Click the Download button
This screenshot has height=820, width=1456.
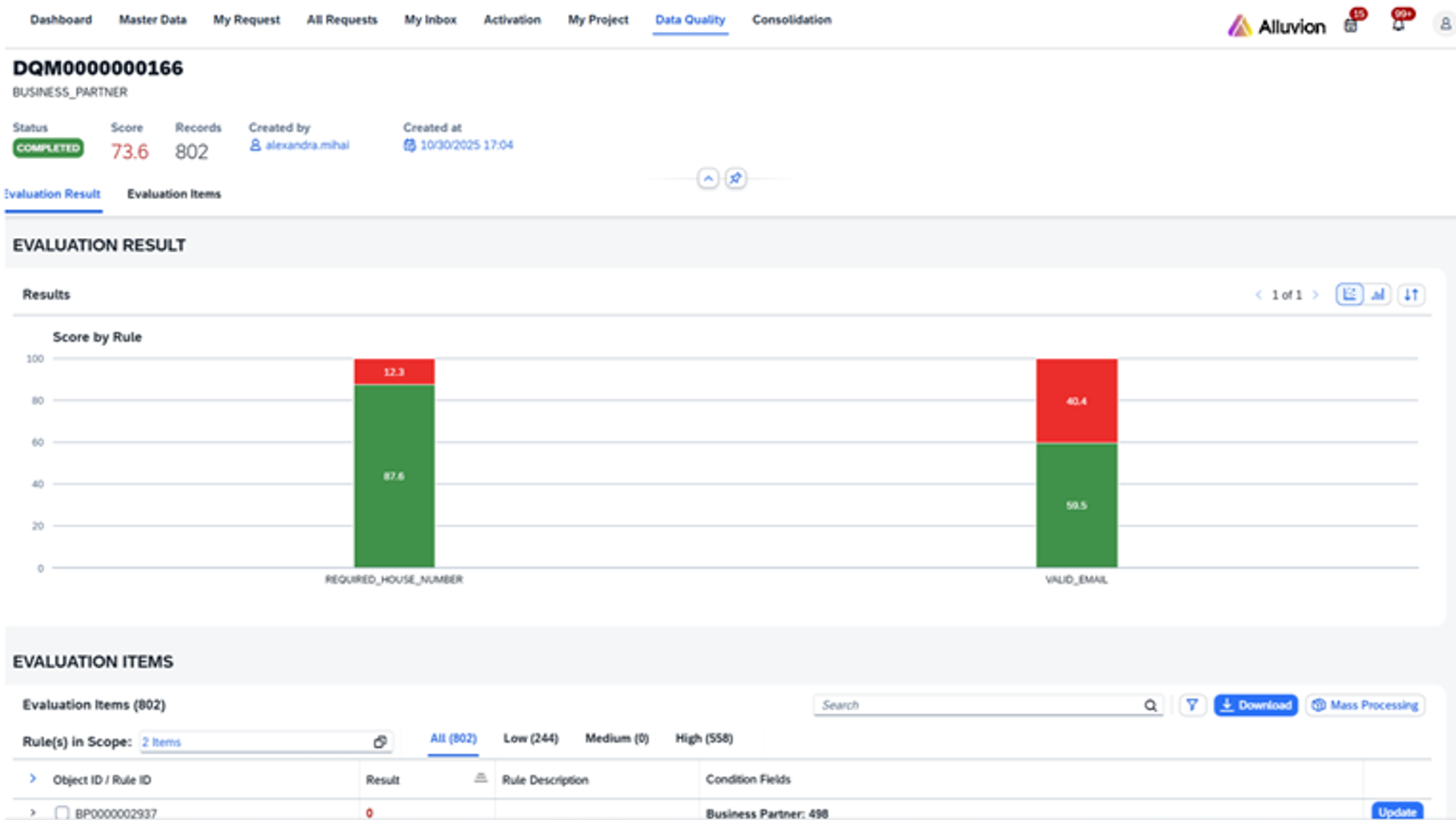[1255, 704]
